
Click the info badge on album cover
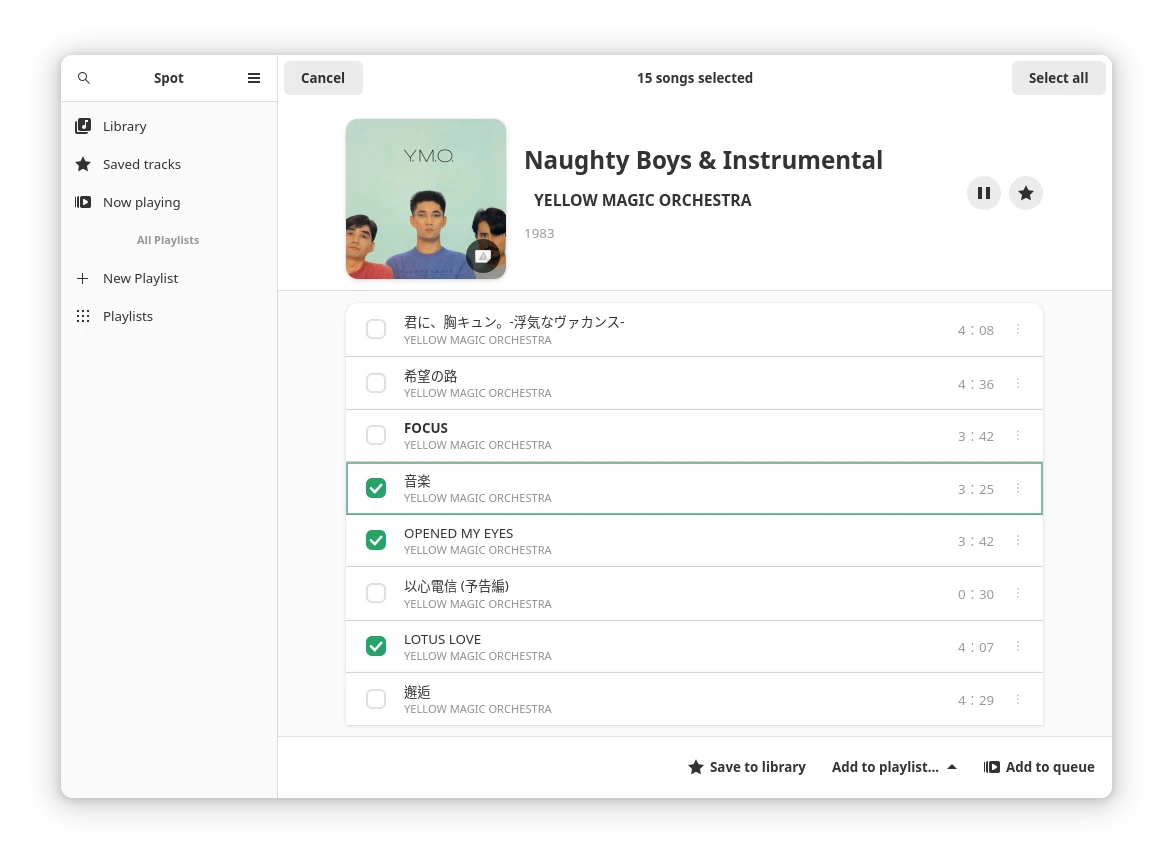[482, 257]
